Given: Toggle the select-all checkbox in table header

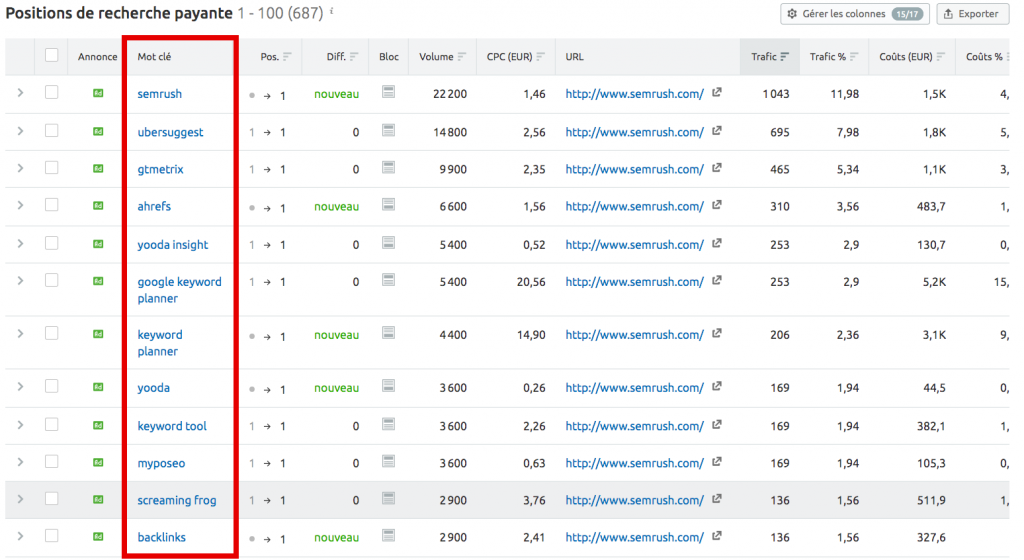Looking at the screenshot, I should pyautogui.click(x=52, y=55).
